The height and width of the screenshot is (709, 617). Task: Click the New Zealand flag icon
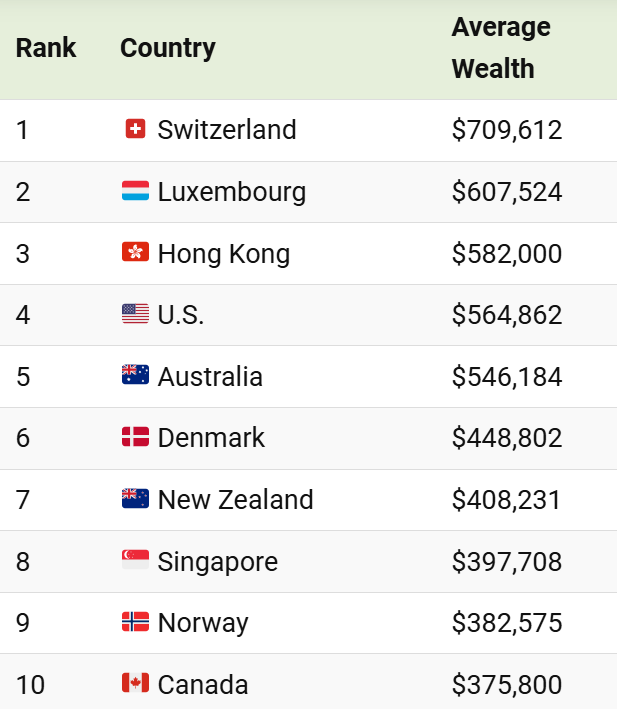pyautogui.click(x=135, y=499)
